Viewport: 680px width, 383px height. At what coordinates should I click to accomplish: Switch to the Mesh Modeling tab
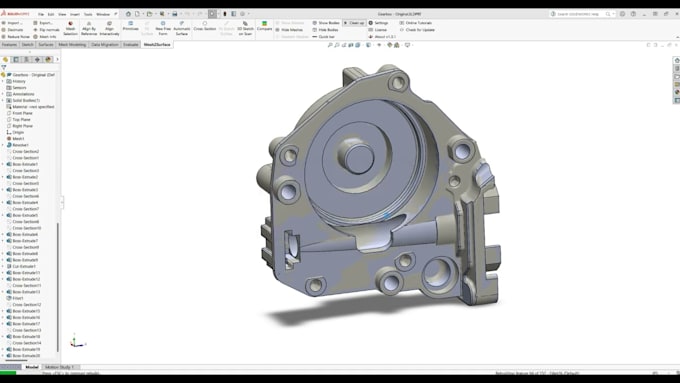pyautogui.click(x=72, y=45)
